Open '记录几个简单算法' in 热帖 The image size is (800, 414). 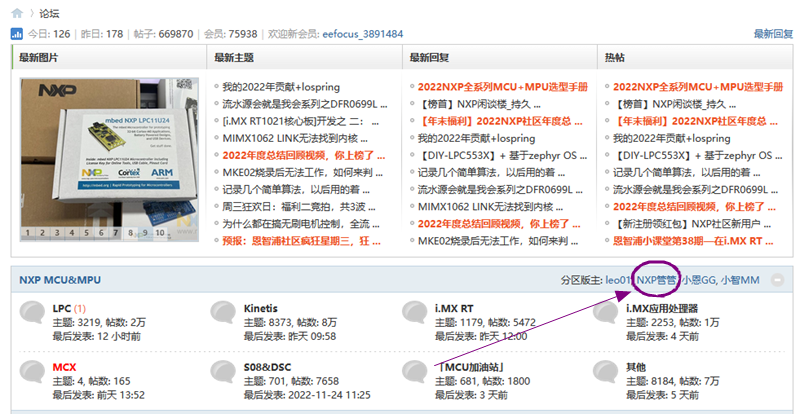click(x=687, y=173)
